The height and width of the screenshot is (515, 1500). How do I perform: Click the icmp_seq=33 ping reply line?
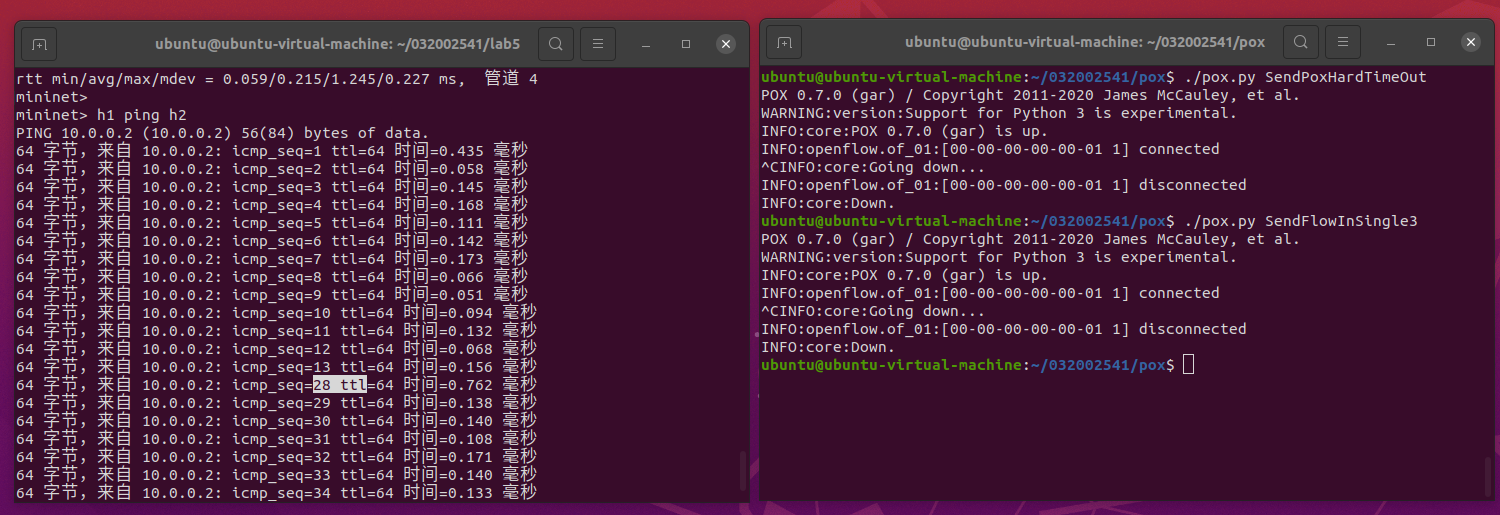(276, 475)
